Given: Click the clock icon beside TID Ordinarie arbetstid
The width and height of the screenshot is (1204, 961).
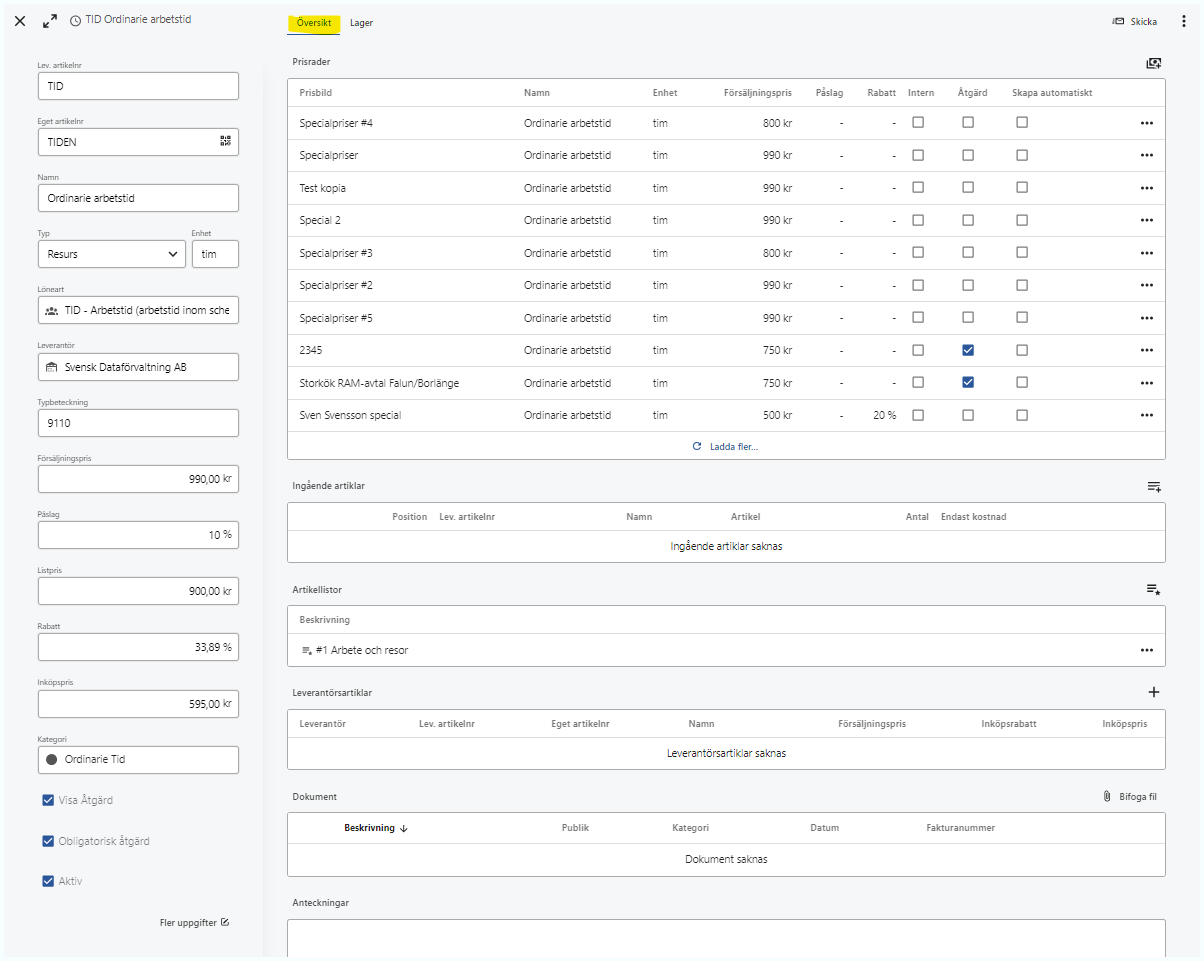Looking at the screenshot, I should [x=76, y=20].
